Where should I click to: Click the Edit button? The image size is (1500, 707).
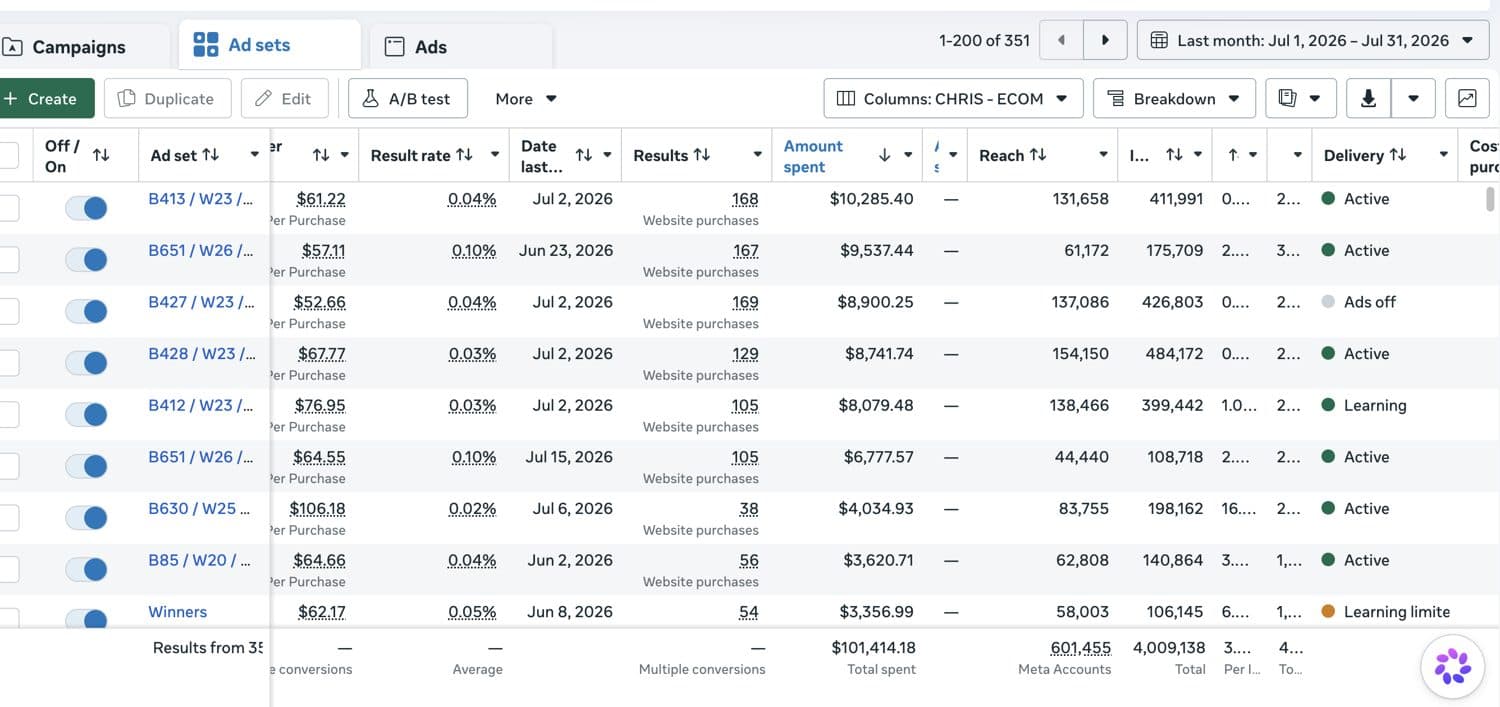(285, 98)
